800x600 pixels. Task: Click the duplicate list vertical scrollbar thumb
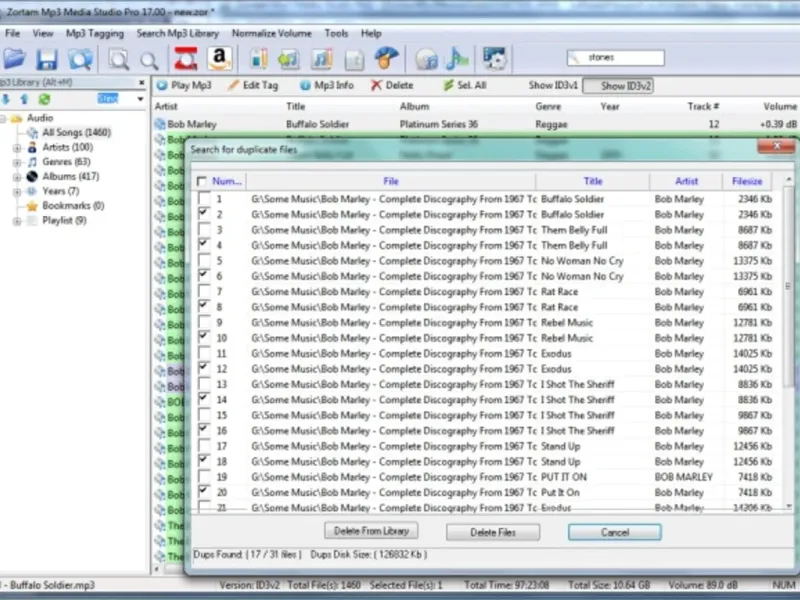788,286
